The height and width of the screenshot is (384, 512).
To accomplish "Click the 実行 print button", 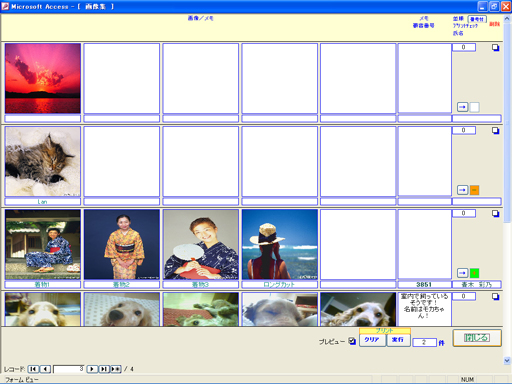I will click(398, 340).
